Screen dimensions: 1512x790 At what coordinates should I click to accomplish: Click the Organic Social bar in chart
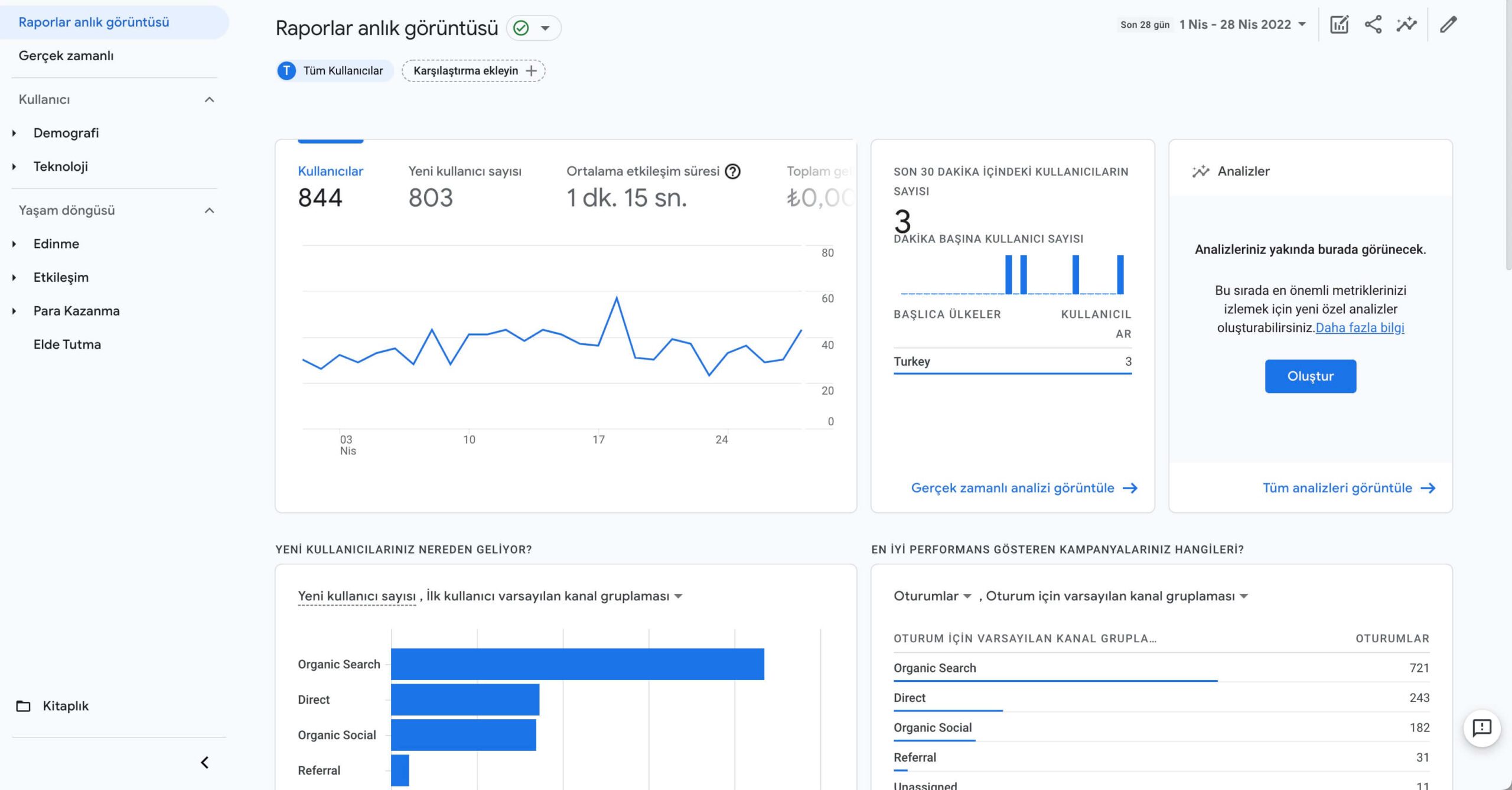pos(463,735)
